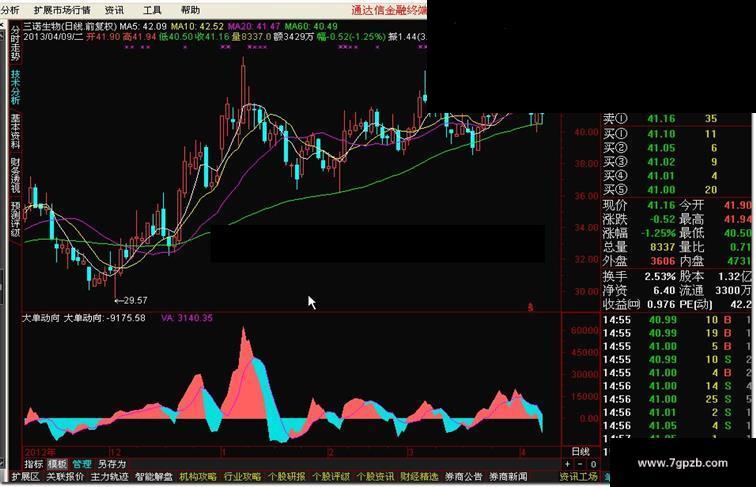Viewport: 756px width, 487px height.
Task: Click the 换手 2.53% value
Action: pyautogui.click(x=660, y=277)
